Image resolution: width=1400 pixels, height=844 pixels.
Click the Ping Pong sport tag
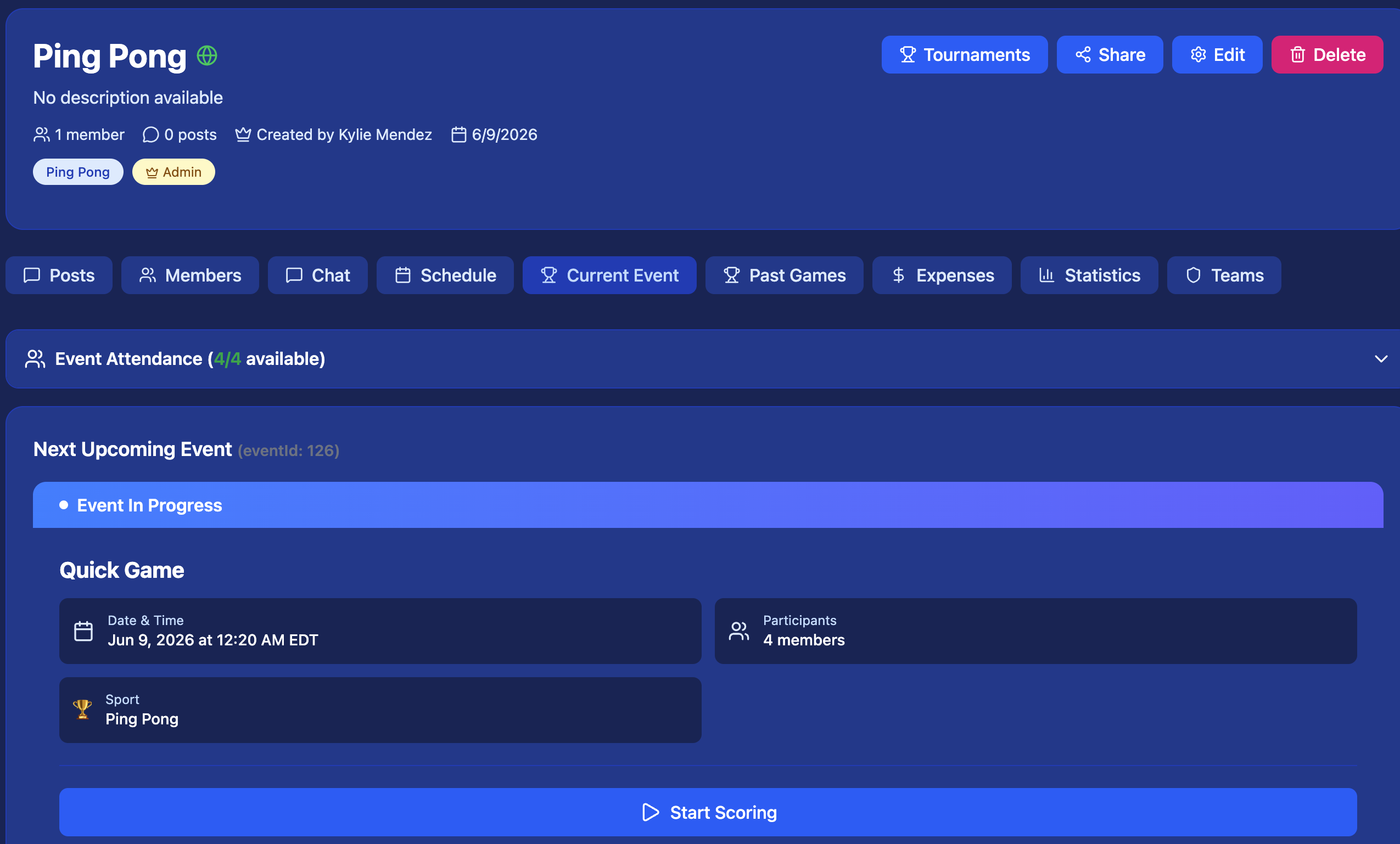(78, 172)
